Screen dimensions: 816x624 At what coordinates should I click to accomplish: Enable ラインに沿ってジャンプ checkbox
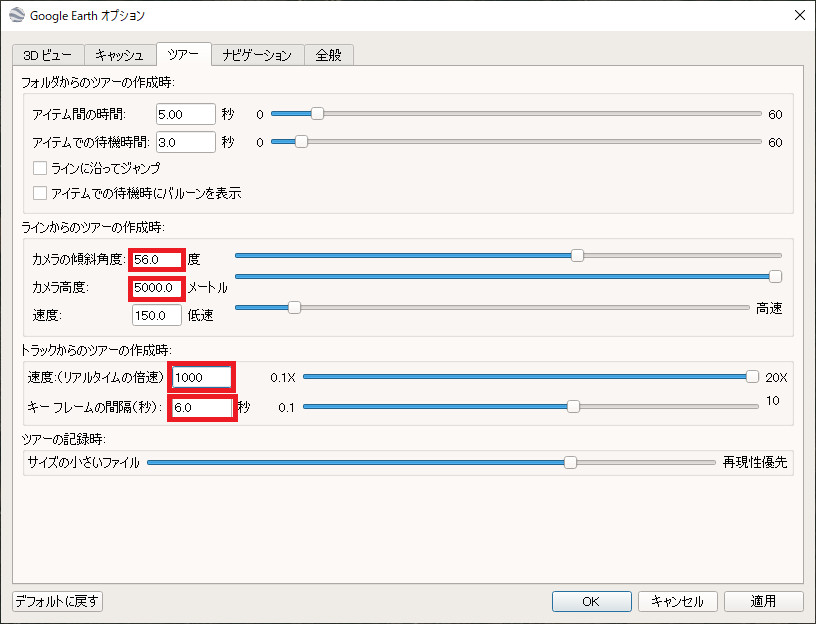point(40,168)
